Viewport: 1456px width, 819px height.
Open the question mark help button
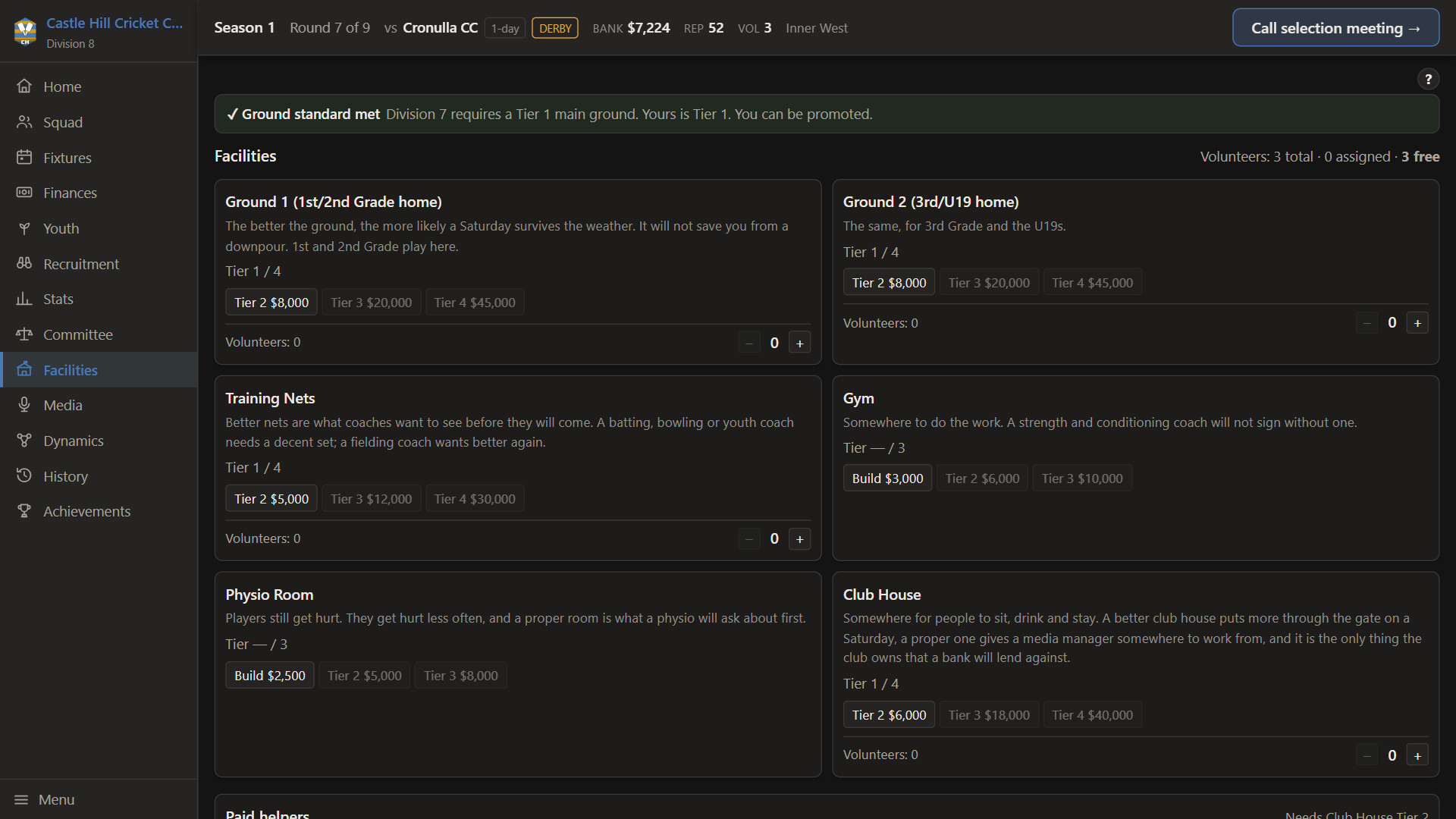point(1428,79)
